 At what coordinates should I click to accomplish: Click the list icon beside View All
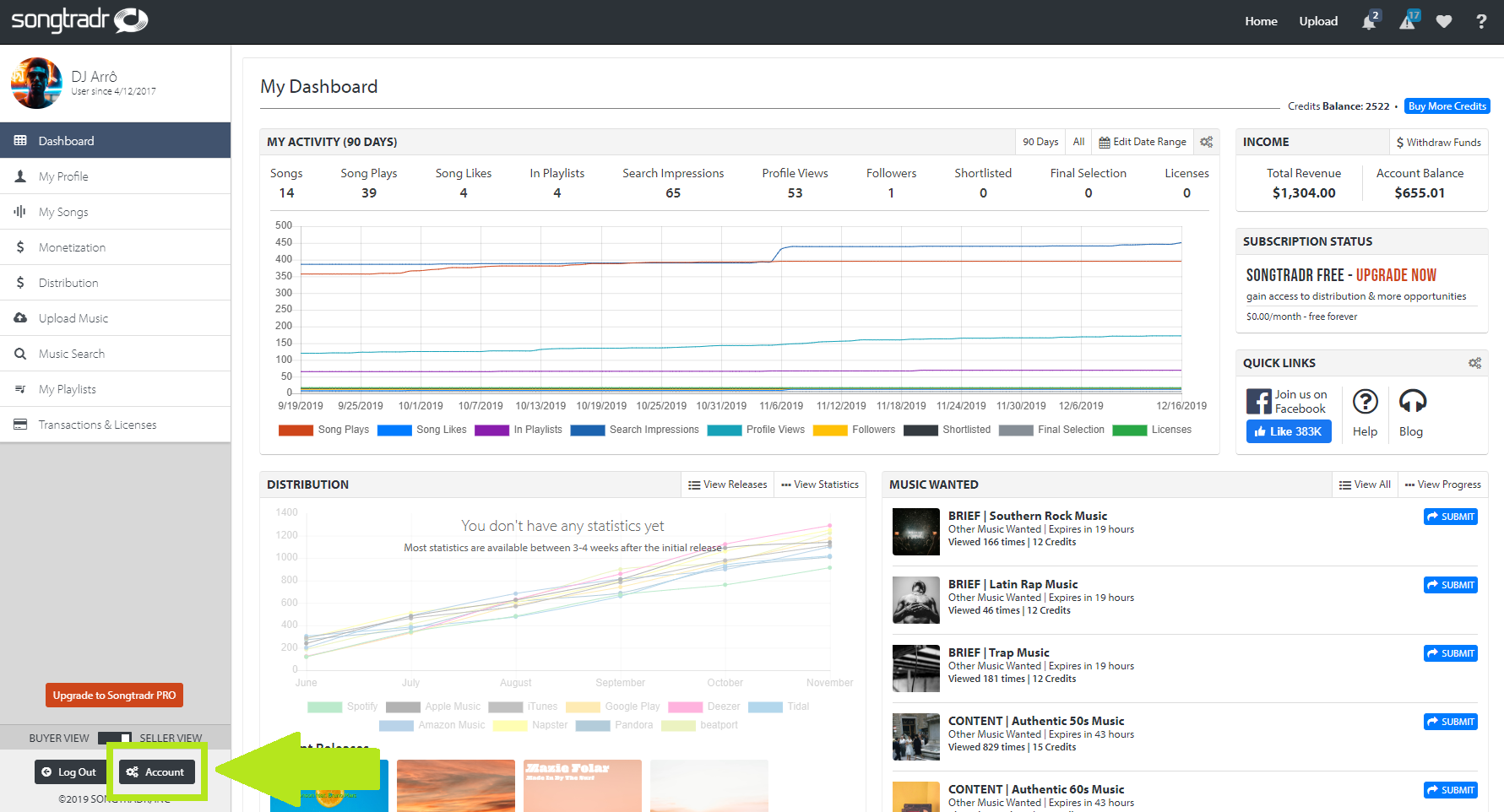[x=1345, y=485]
